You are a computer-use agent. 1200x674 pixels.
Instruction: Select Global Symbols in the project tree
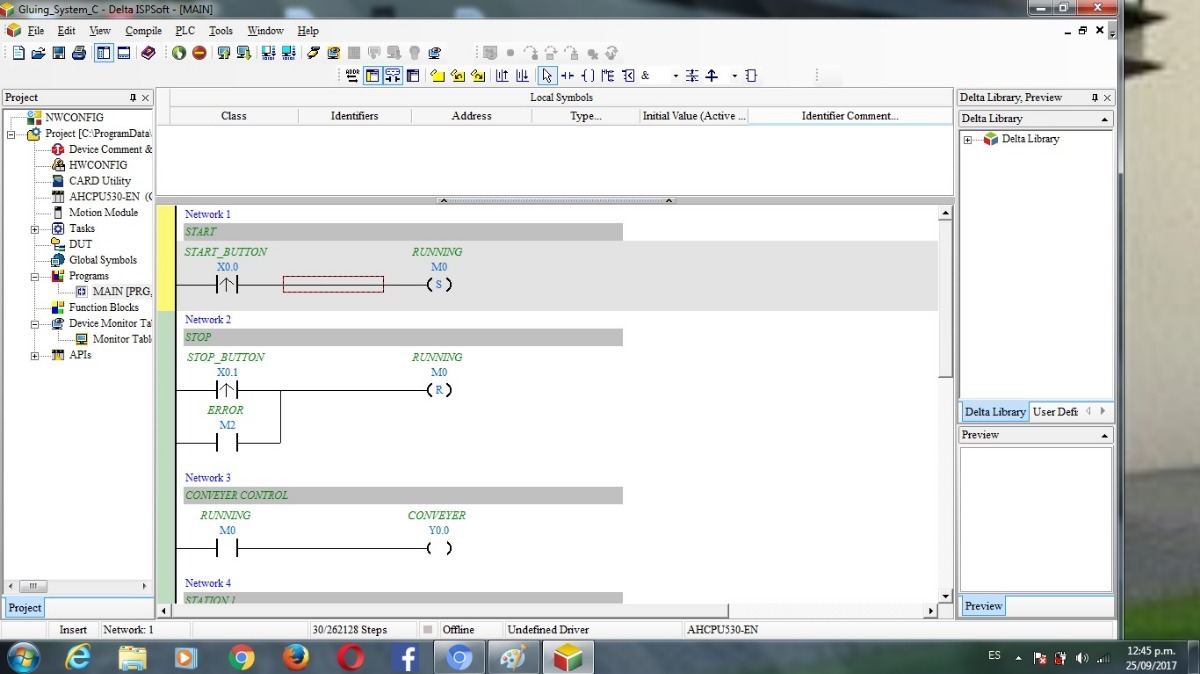(x=102, y=260)
